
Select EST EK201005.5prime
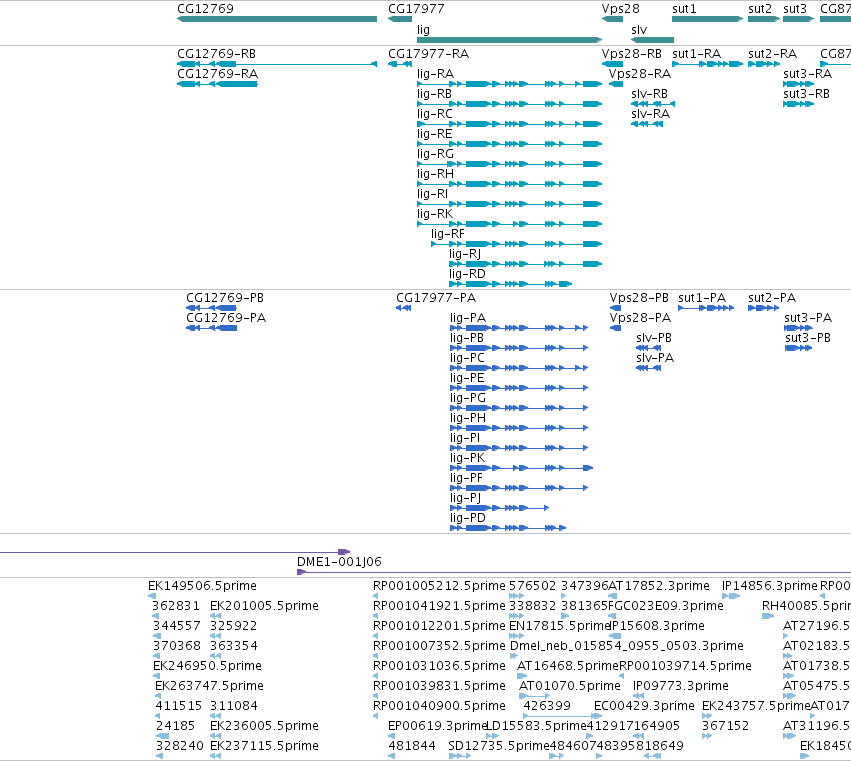click(x=215, y=616)
